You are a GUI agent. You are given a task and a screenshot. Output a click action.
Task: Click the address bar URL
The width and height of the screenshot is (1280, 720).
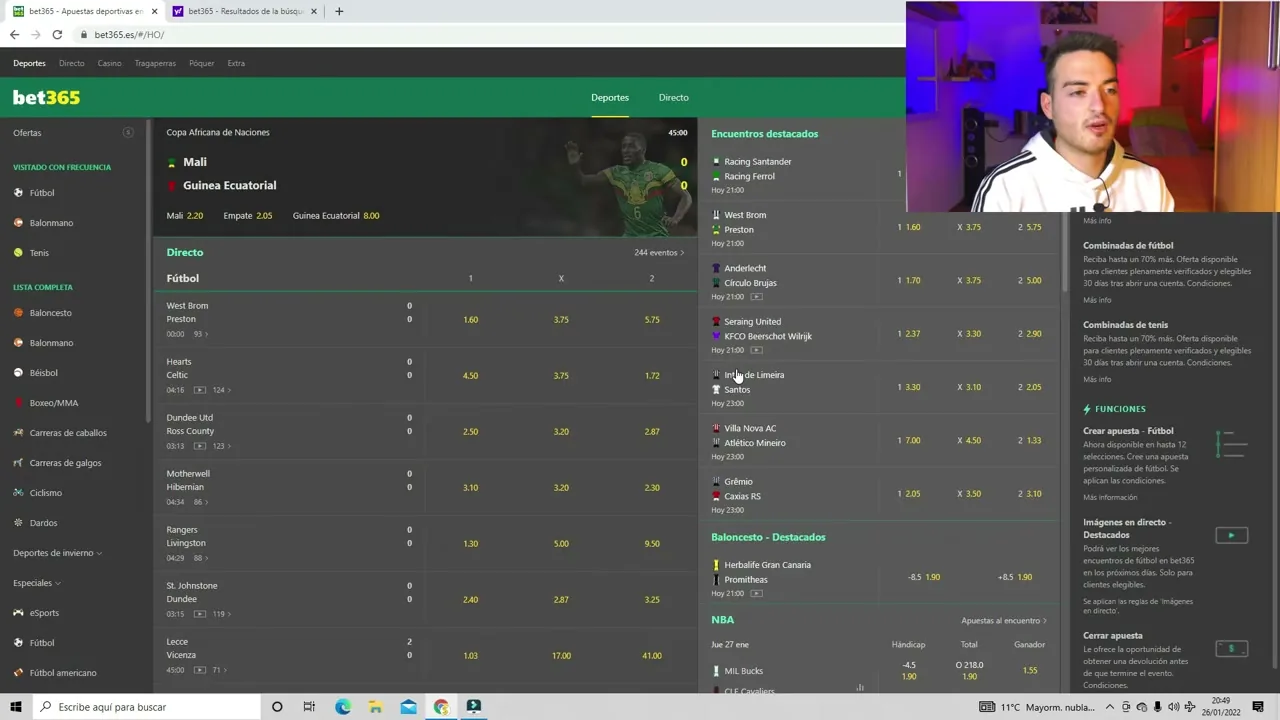coord(129,34)
